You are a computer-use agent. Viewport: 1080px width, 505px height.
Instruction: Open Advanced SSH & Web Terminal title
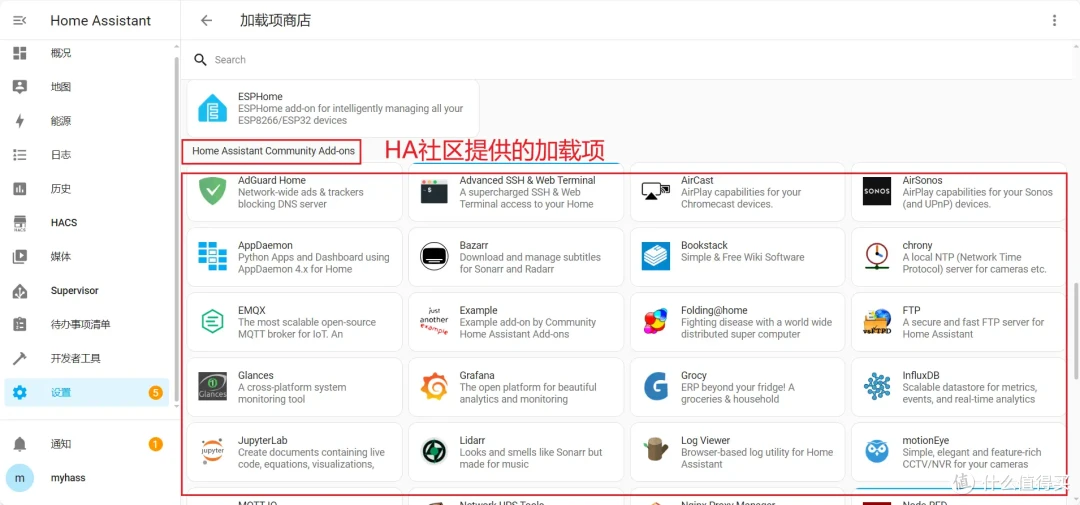(527, 180)
